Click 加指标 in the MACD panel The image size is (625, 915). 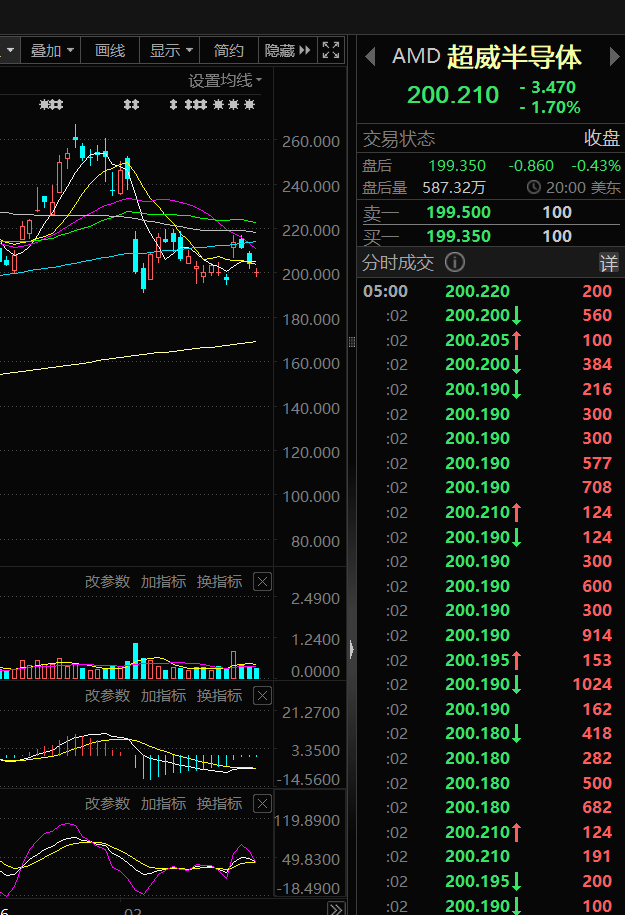[x=163, y=695]
